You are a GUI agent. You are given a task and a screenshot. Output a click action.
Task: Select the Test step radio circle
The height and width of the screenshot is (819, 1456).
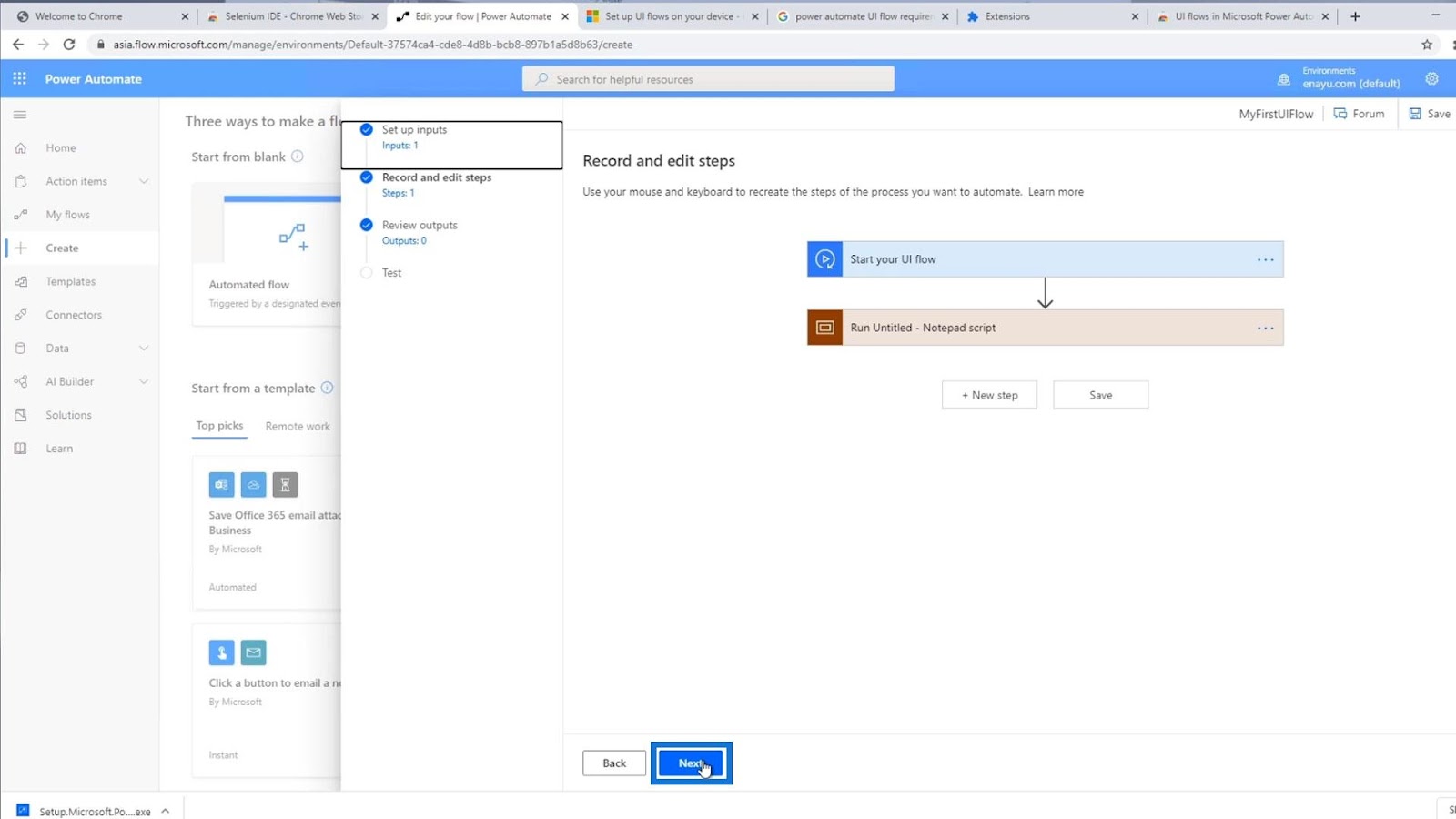coord(366,273)
